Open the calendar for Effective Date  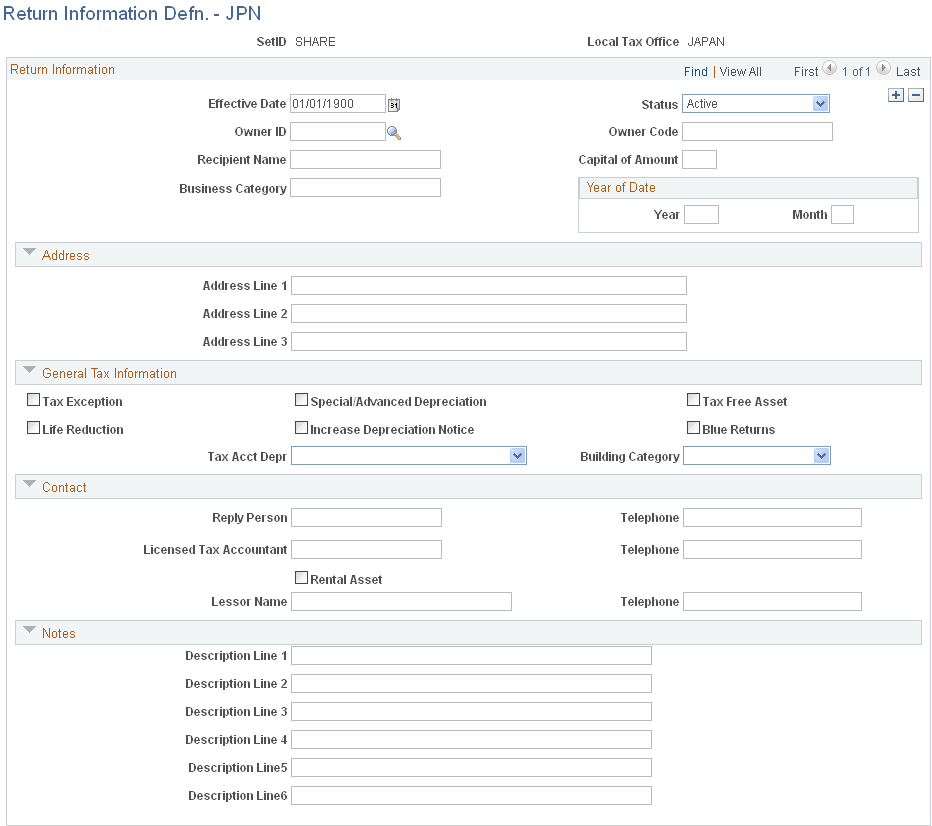(394, 103)
